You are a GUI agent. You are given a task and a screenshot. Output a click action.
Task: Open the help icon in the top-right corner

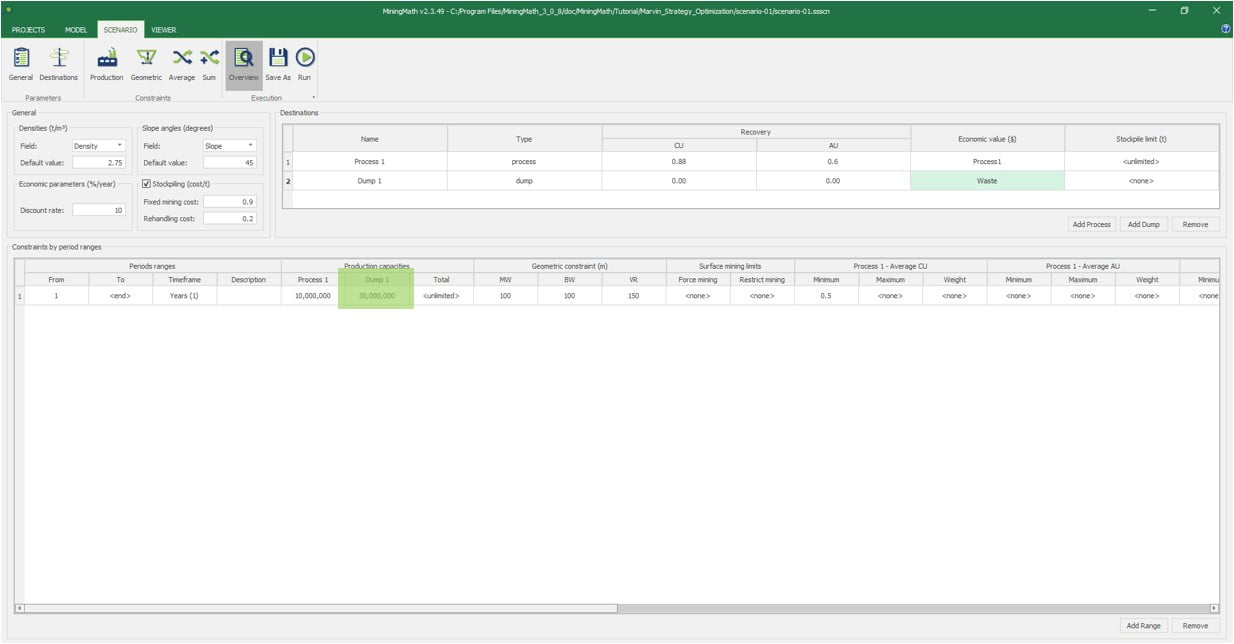[x=1225, y=30]
